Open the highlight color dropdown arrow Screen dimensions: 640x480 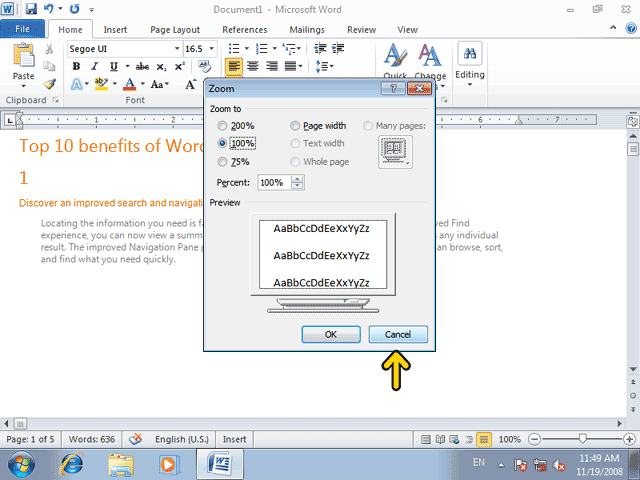coord(115,84)
